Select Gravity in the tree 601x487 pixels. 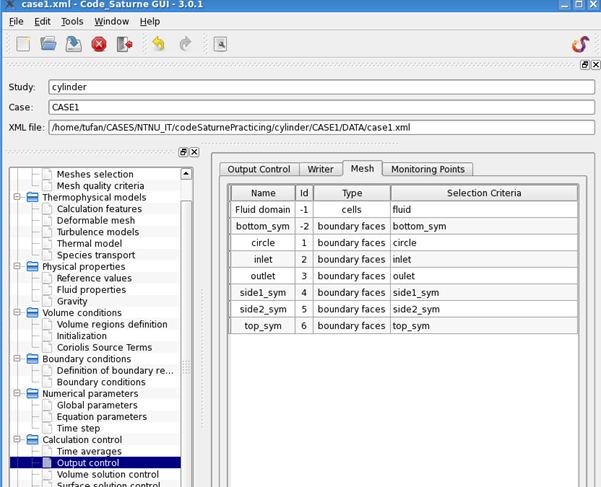click(x=72, y=301)
